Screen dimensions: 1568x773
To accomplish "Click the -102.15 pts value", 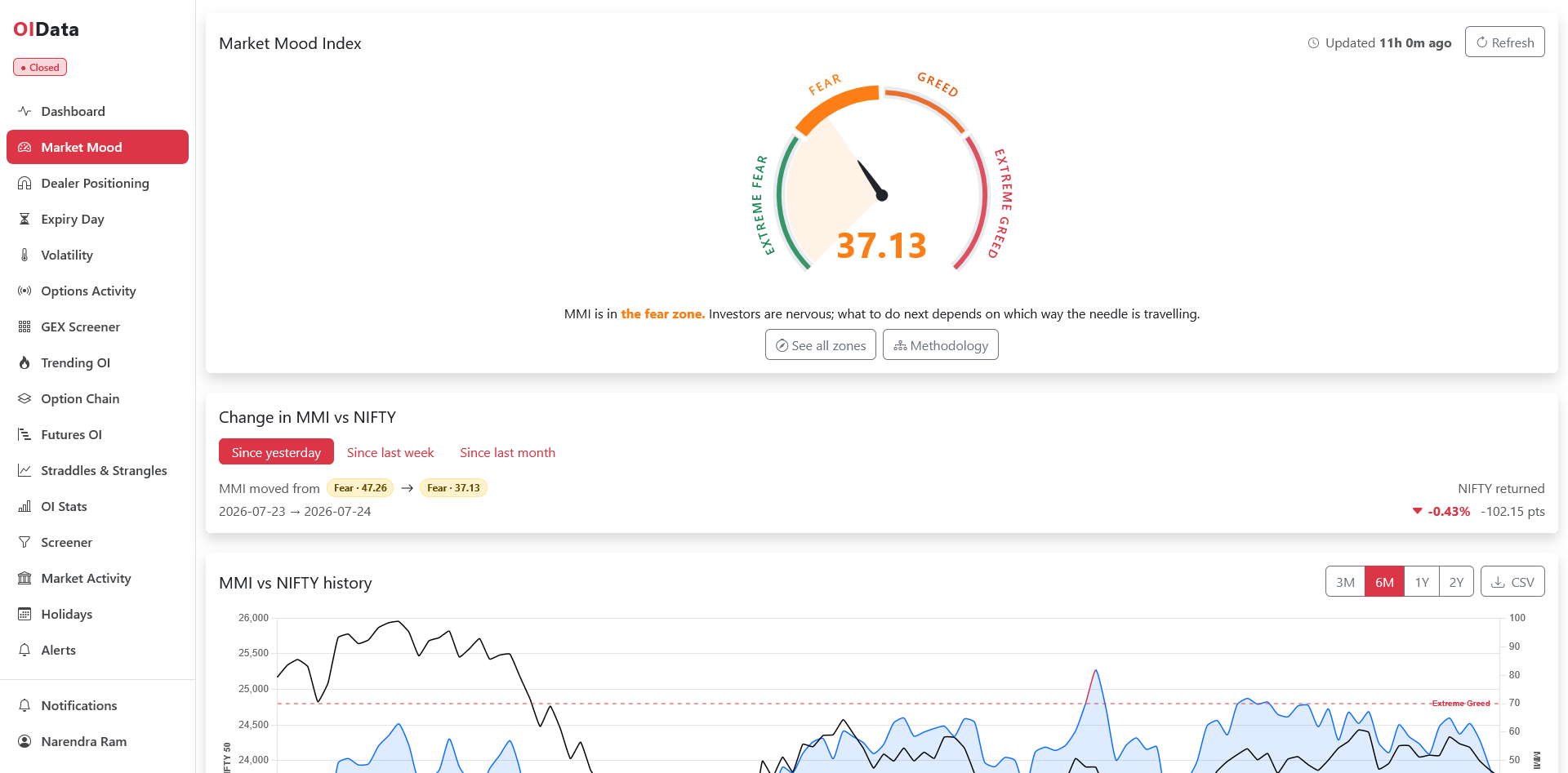I will [x=1512, y=512].
